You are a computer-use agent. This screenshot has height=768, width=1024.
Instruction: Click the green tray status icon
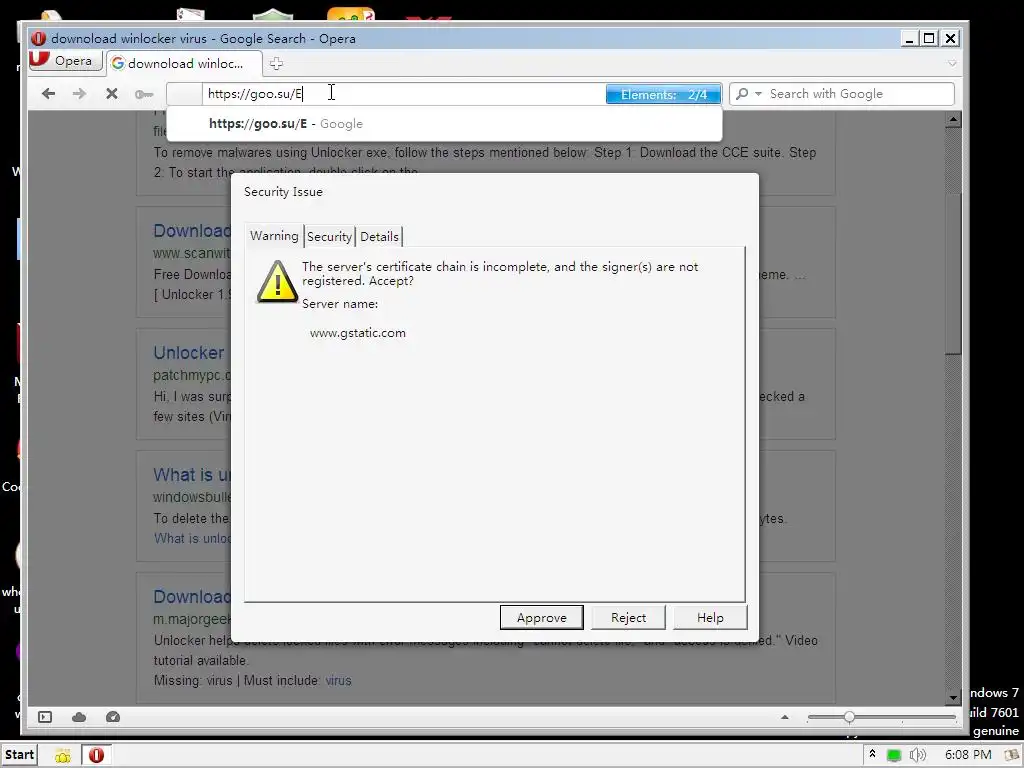894,756
